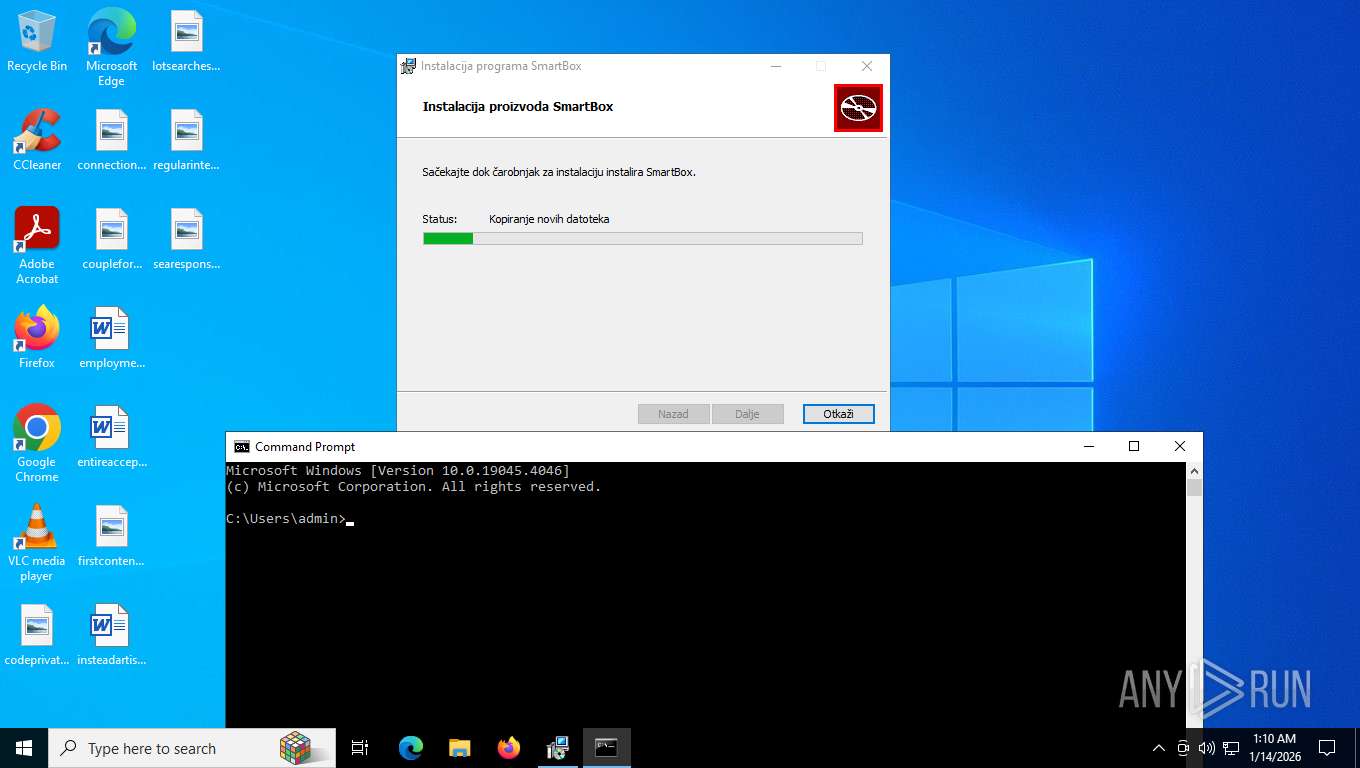Open Firefox from the taskbar
1360x768 pixels.
click(509, 748)
